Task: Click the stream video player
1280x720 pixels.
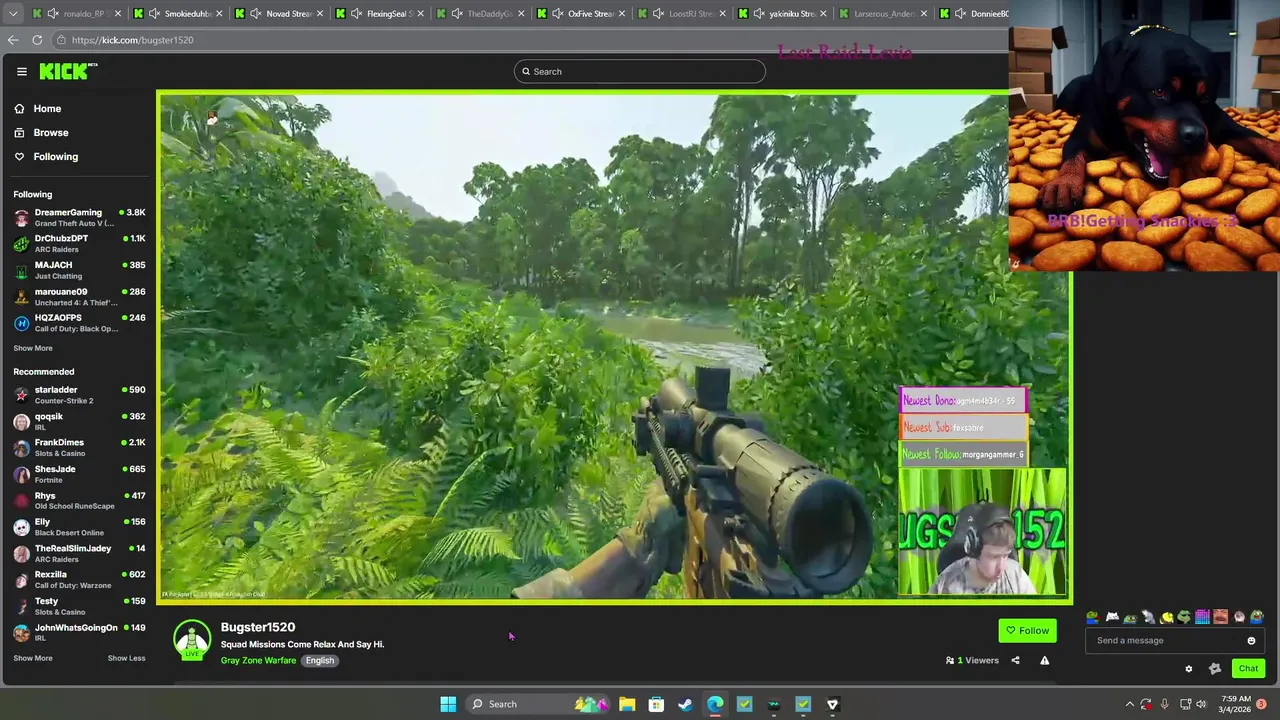Action: [614, 347]
